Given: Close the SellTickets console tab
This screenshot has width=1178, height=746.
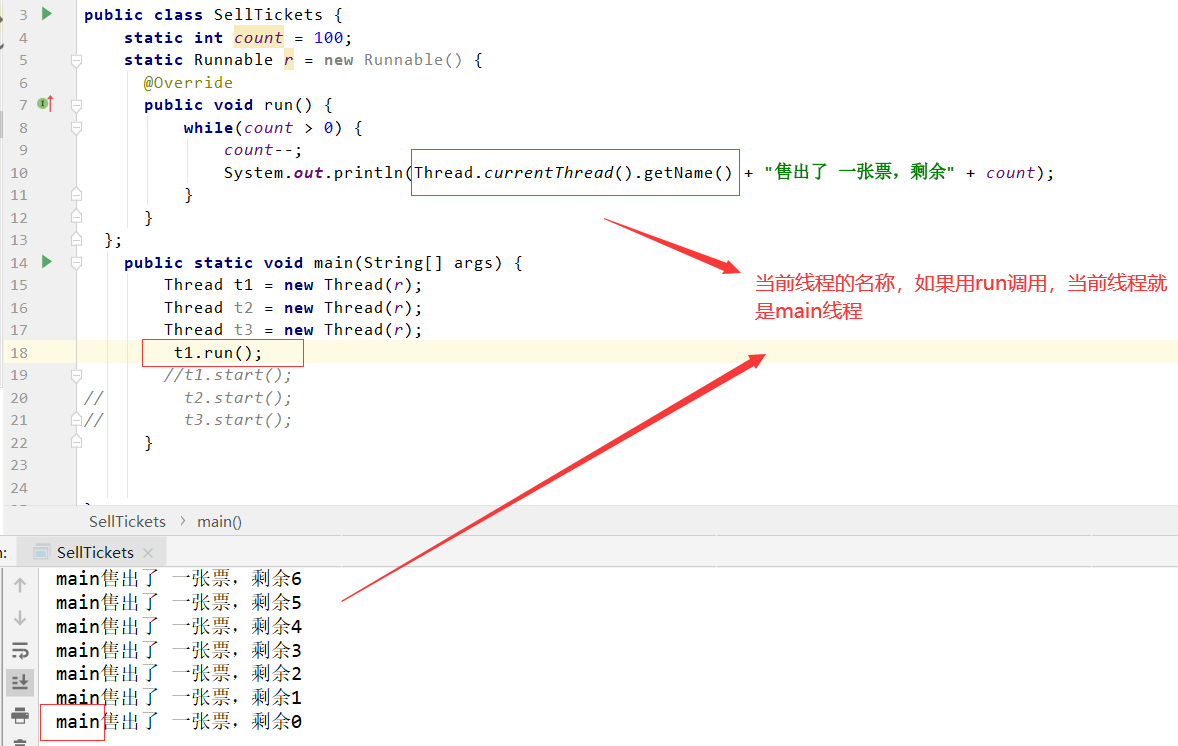Looking at the screenshot, I should 147,551.
